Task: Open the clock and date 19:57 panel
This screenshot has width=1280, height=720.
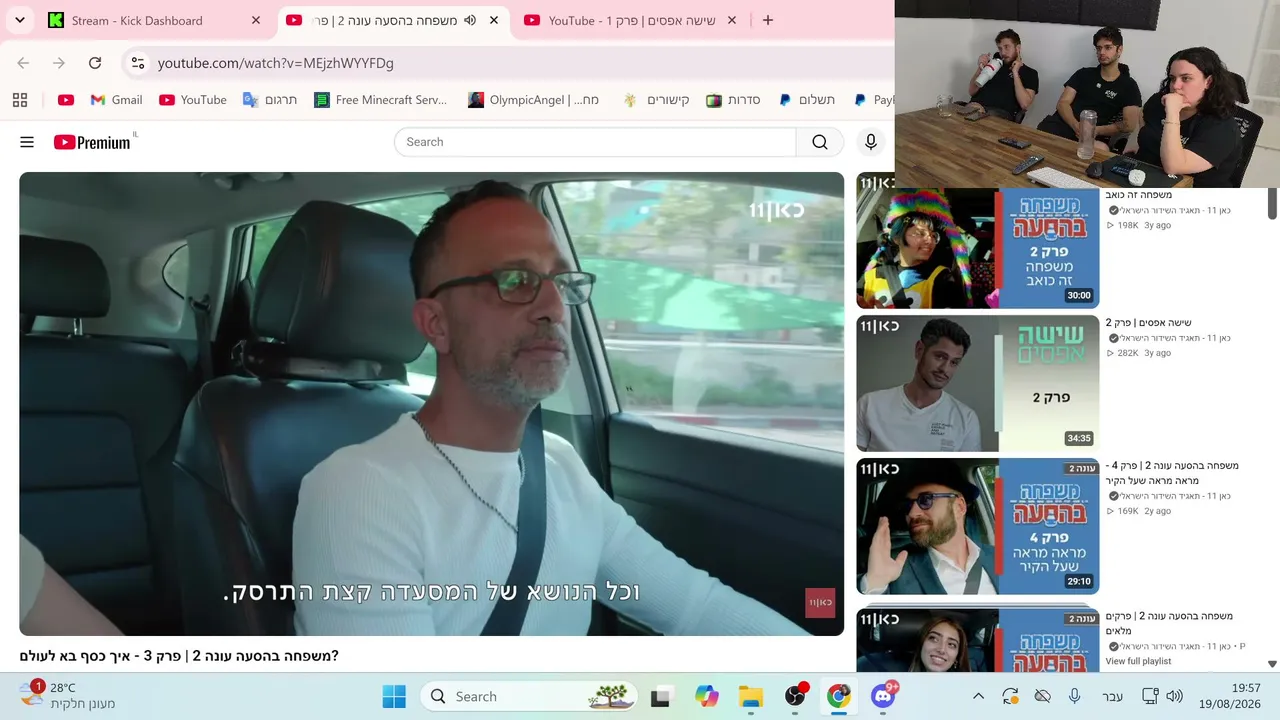Action: (1231, 696)
